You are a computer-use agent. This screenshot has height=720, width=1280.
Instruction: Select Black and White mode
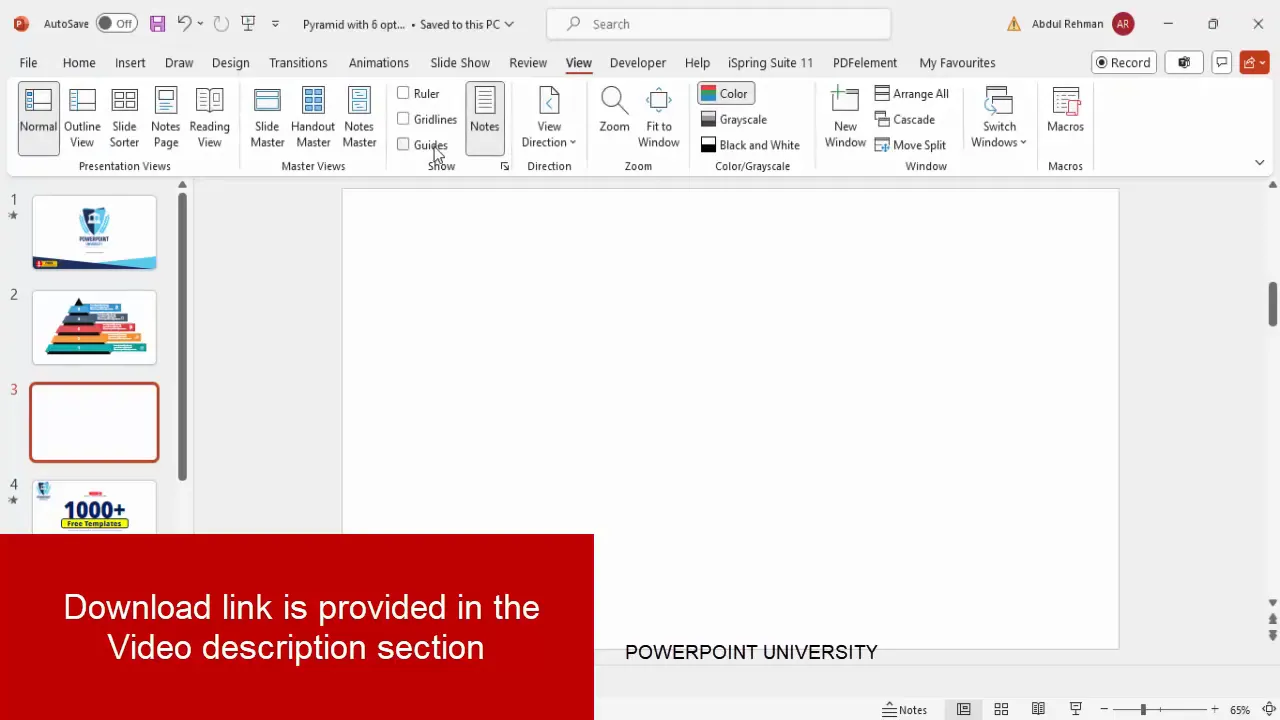point(750,145)
